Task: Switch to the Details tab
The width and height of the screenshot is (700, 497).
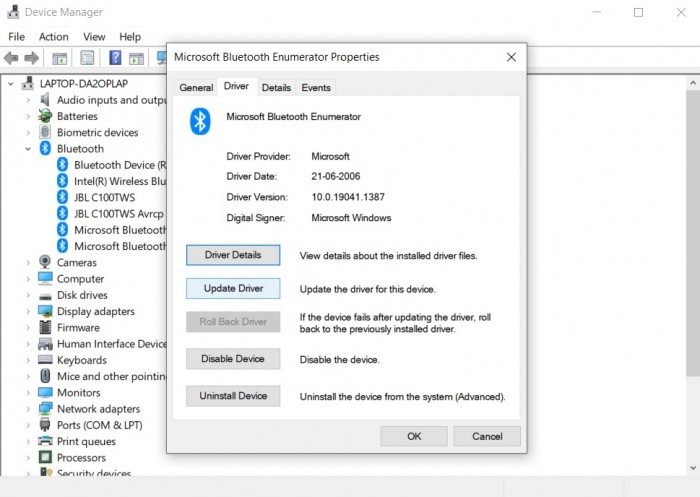Action: [x=276, y=88]
